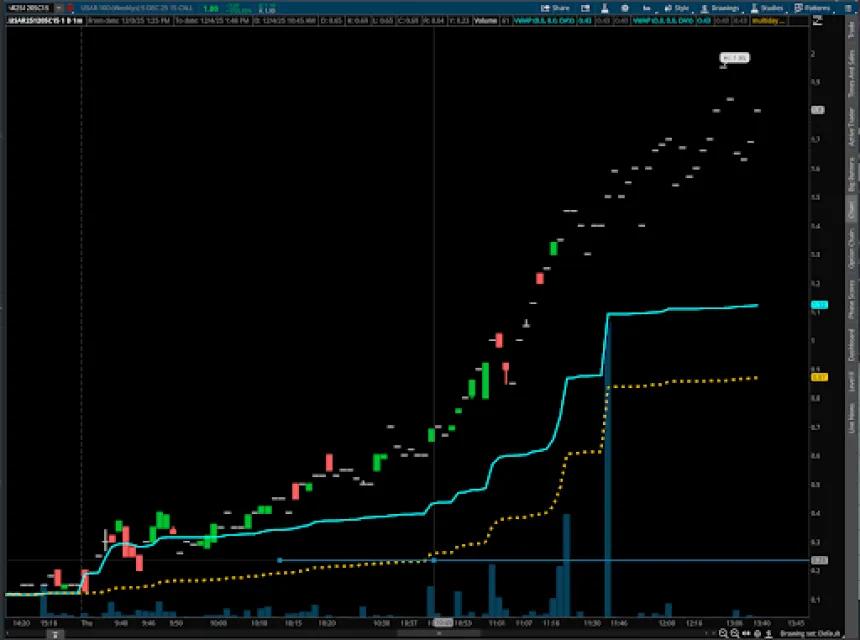The height and width of the screenshot is (640, 860).
Task: Click the zoom in magnifier icon
Action: pos(723,633)
